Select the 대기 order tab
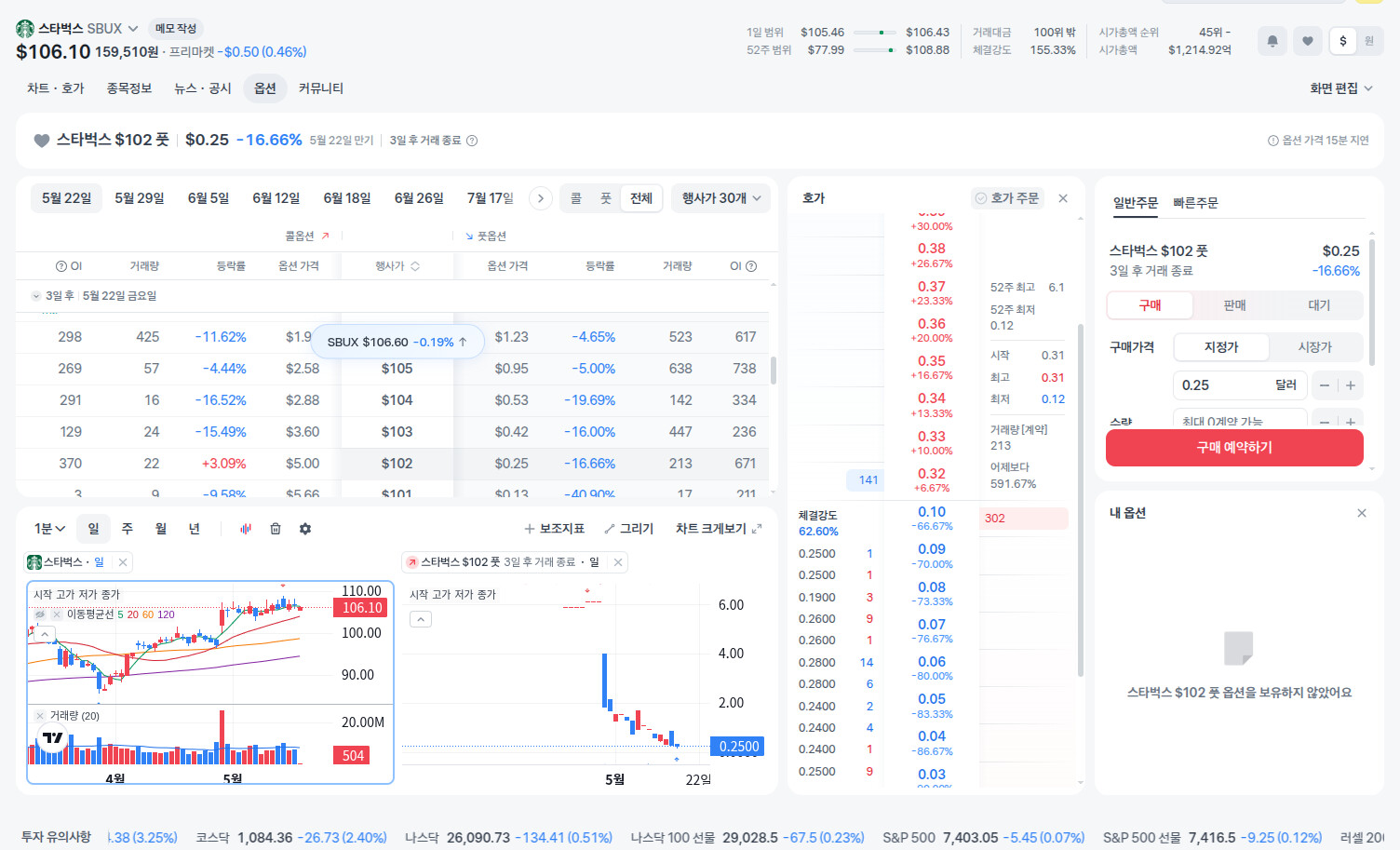Image resolution: width=1400 pixels, height=850 pixels. [1319, 305]
